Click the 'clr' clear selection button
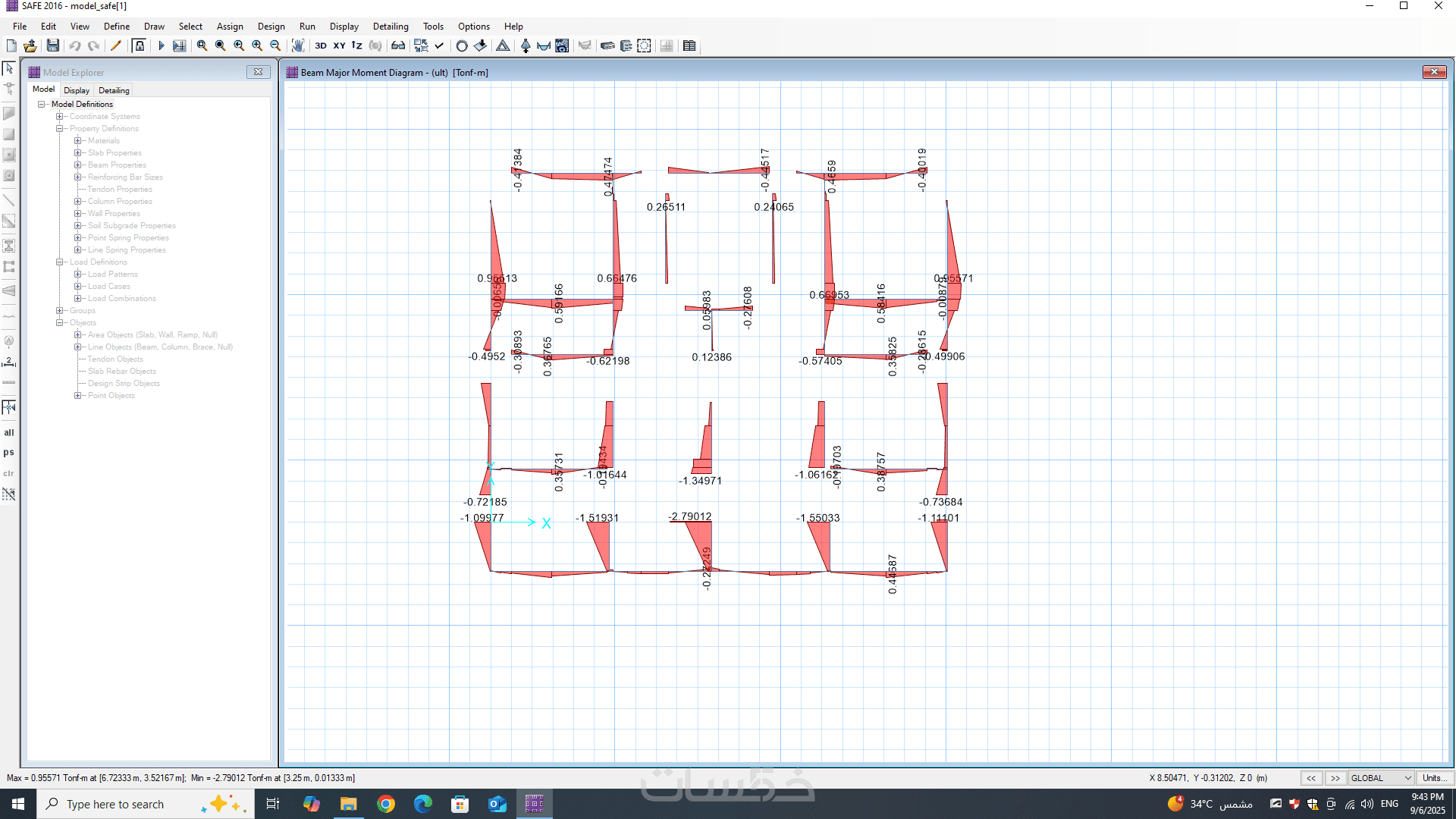 coord(9,473)
